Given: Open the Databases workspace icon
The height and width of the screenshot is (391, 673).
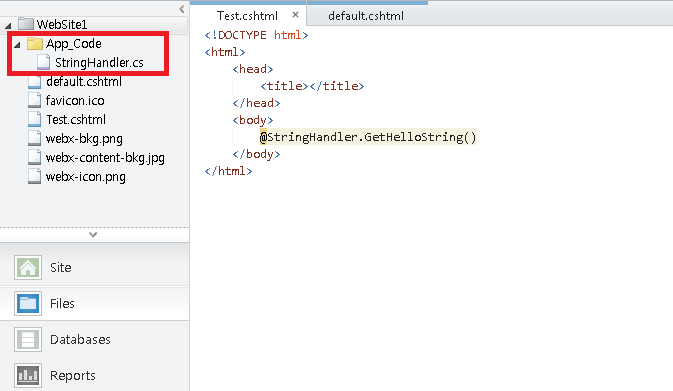Looking at the screenshot, I should click(x=28, y=339).
